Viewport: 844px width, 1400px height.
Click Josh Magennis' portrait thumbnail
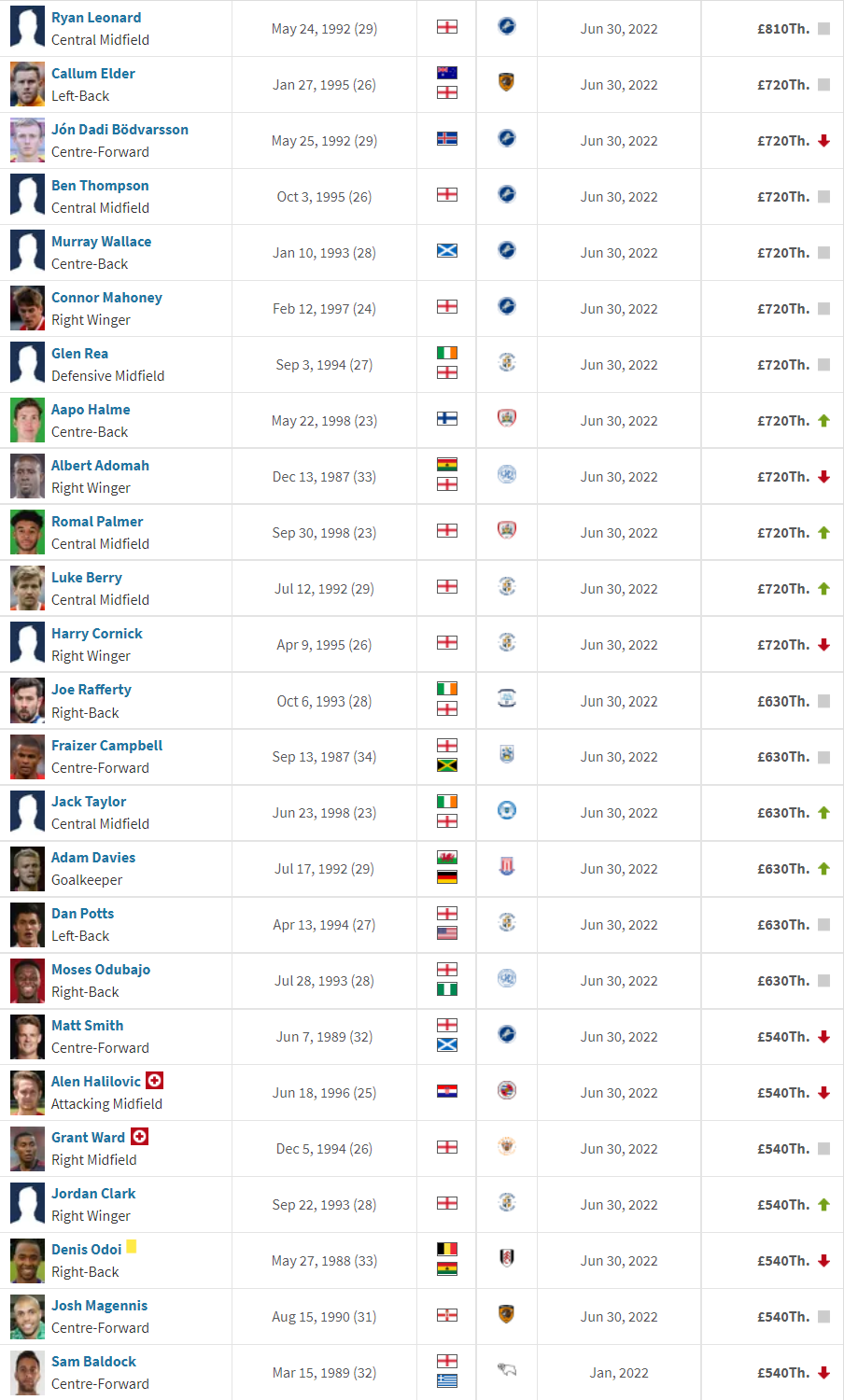(x=28, y=1316)
